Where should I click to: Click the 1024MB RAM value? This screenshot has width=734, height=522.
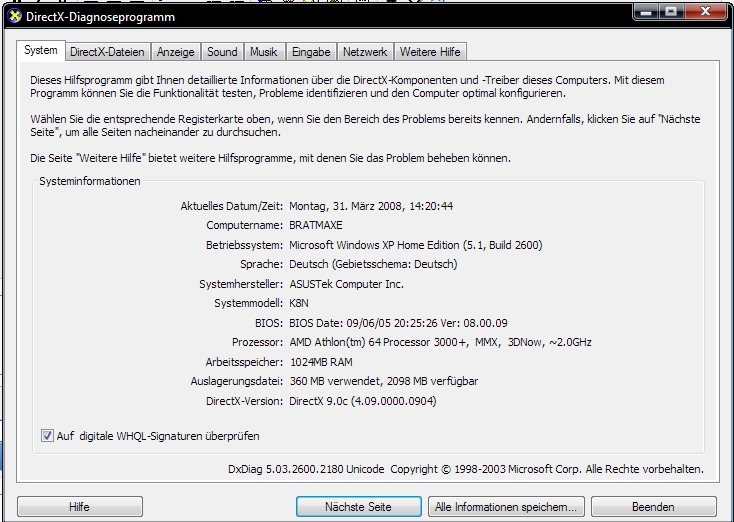tap(322, 362)
